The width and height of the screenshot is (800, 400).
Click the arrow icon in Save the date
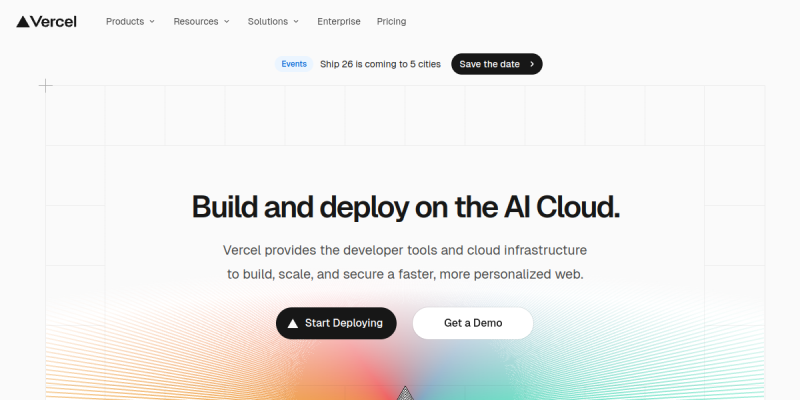[532, 64]
